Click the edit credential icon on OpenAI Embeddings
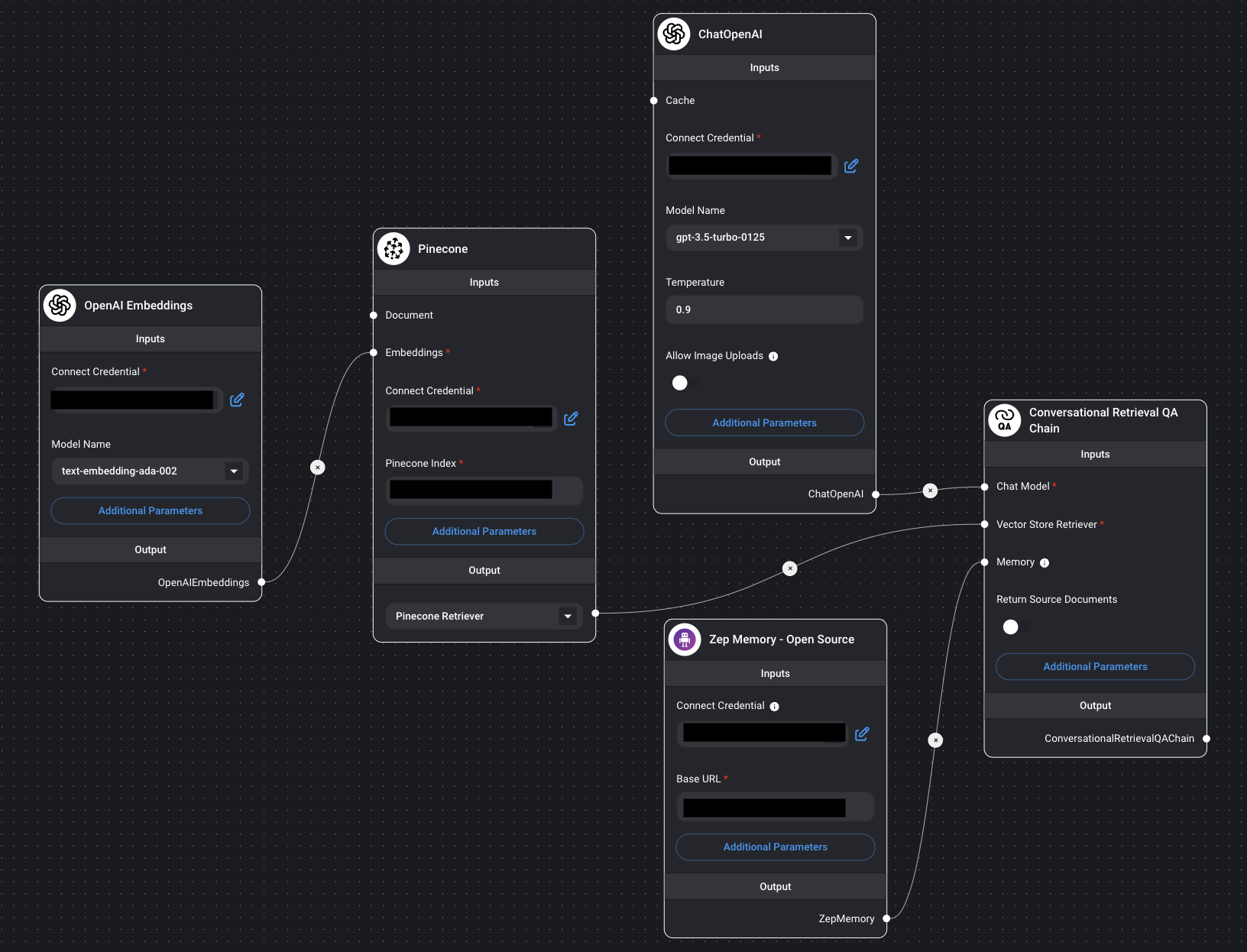Viewport: 1247px width, 952px height. (237, 400)
